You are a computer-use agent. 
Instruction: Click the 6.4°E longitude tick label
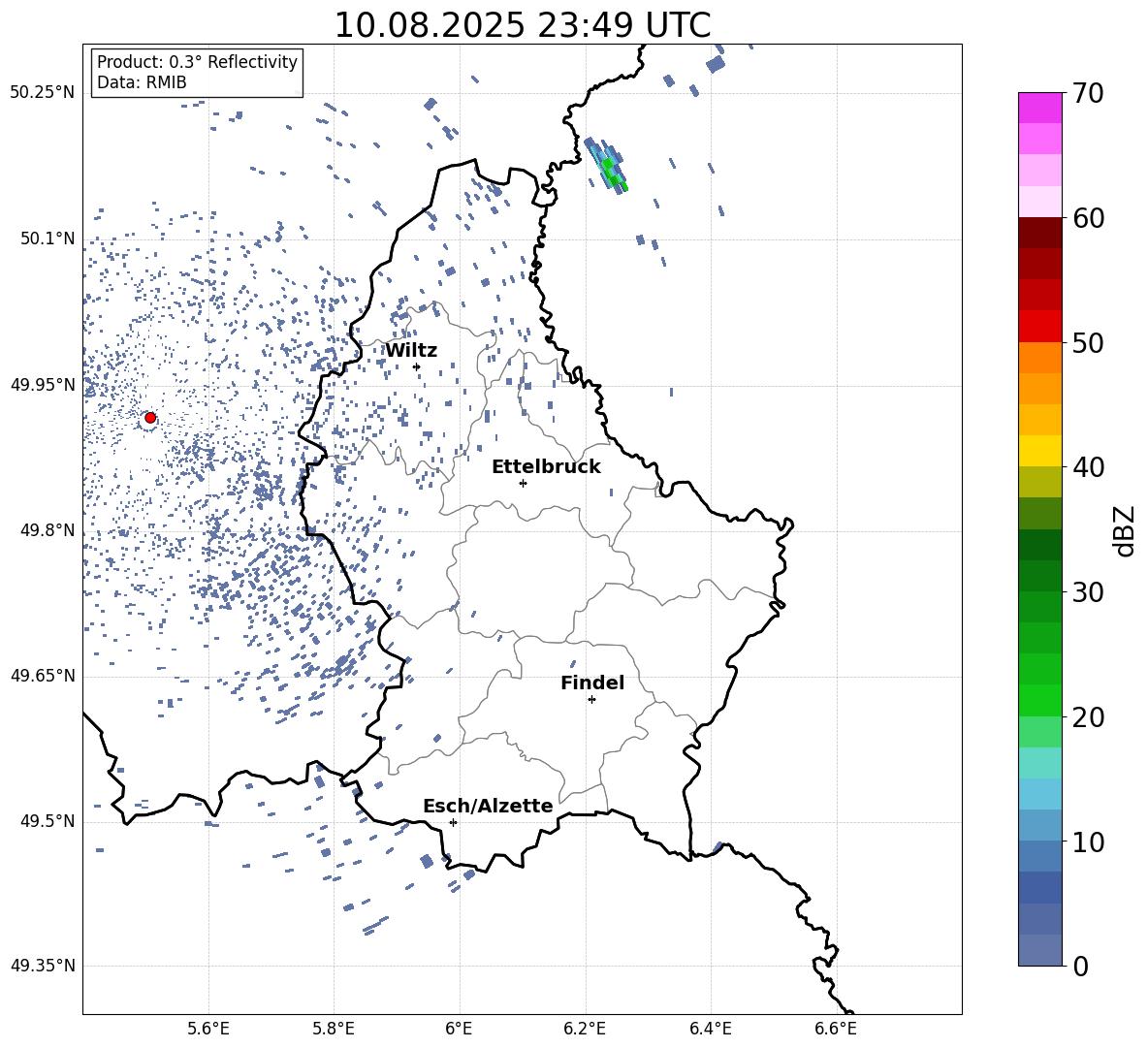[710, 1029]
